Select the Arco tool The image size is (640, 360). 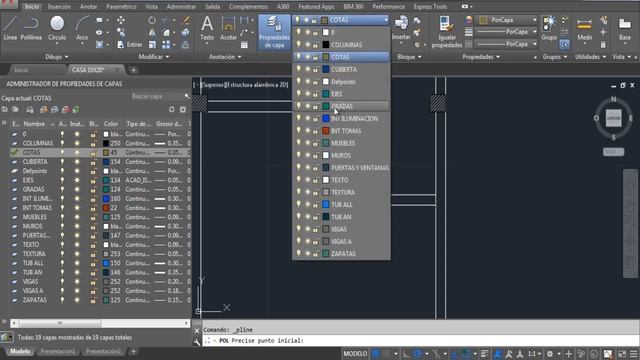pyautogui.click(x=82, y=28)
